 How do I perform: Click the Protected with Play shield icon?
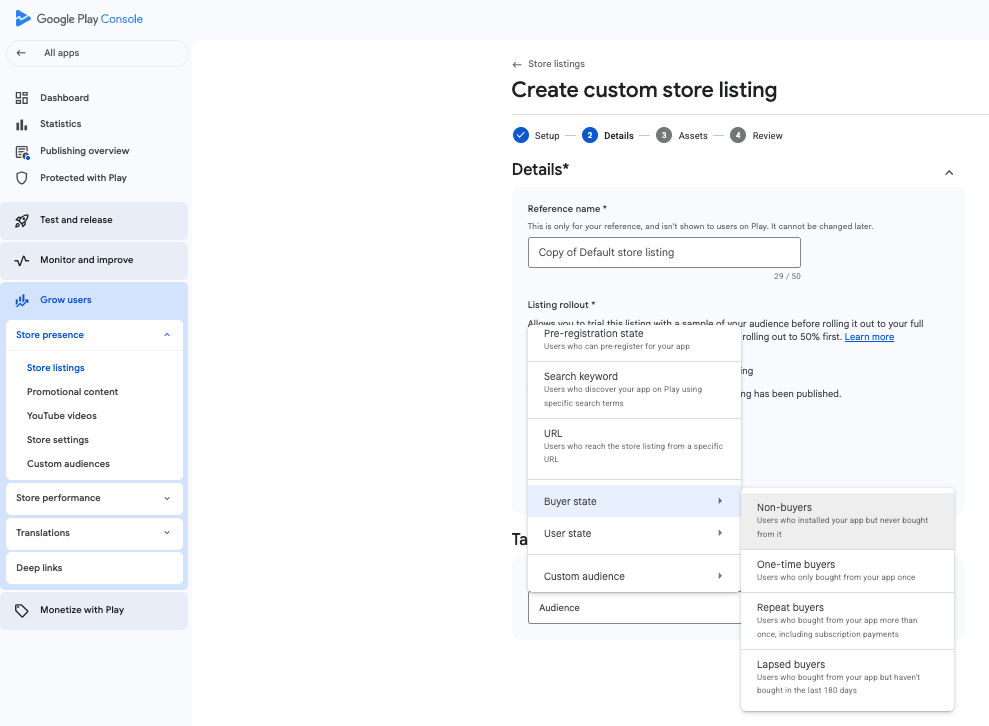click(x=22, y=178)
